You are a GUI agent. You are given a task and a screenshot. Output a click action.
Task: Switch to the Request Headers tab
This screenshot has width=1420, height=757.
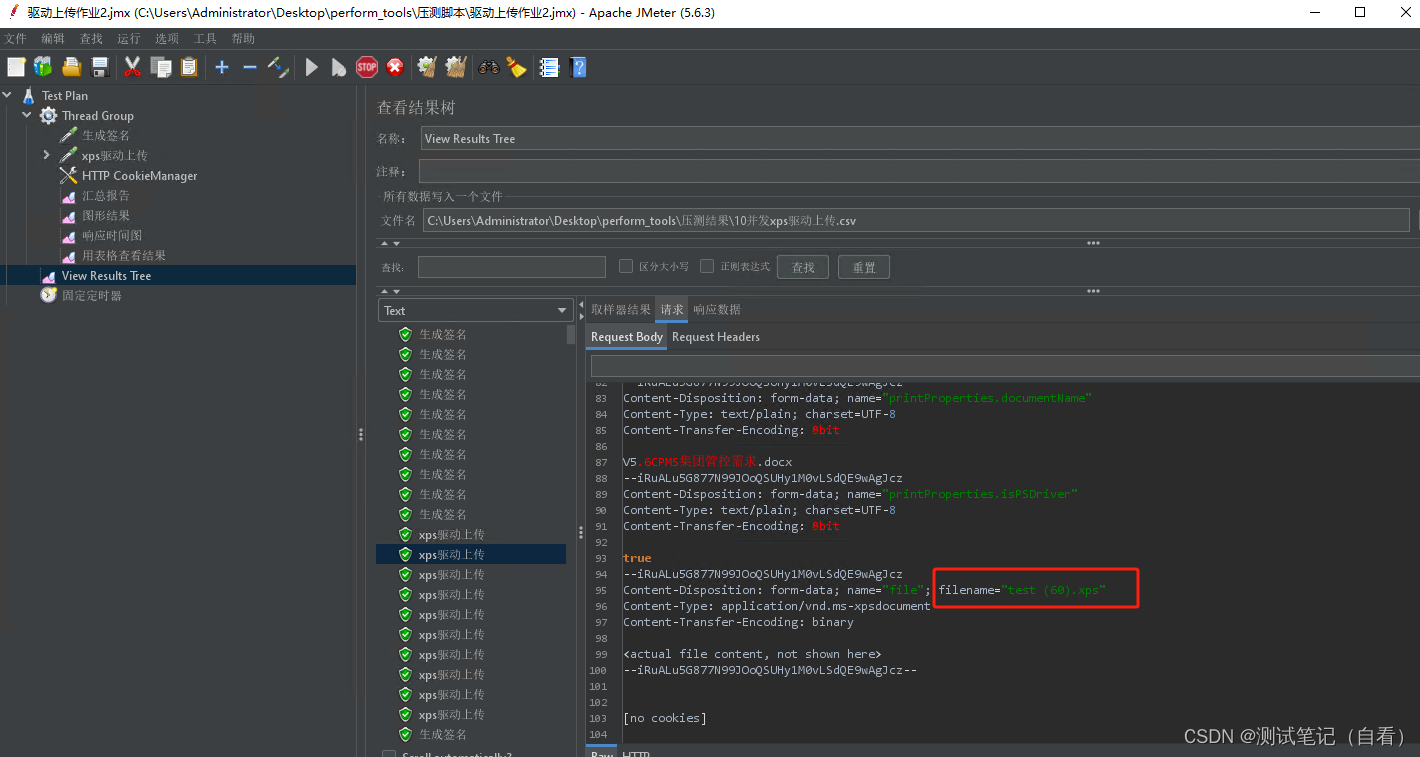716,337
